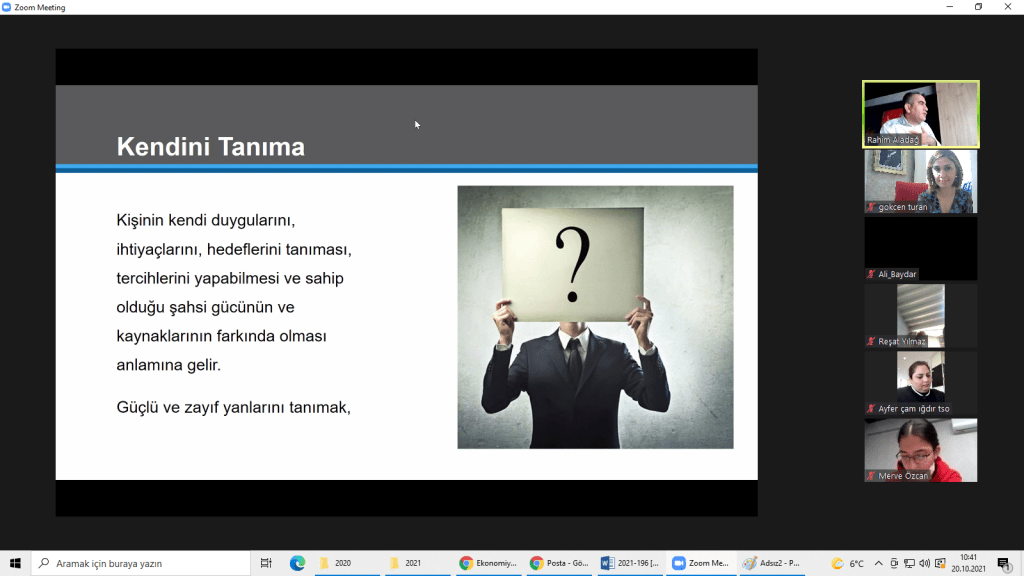
Task: Select gokcen turan's video thumbnail
Action: [x=920, y=181]
